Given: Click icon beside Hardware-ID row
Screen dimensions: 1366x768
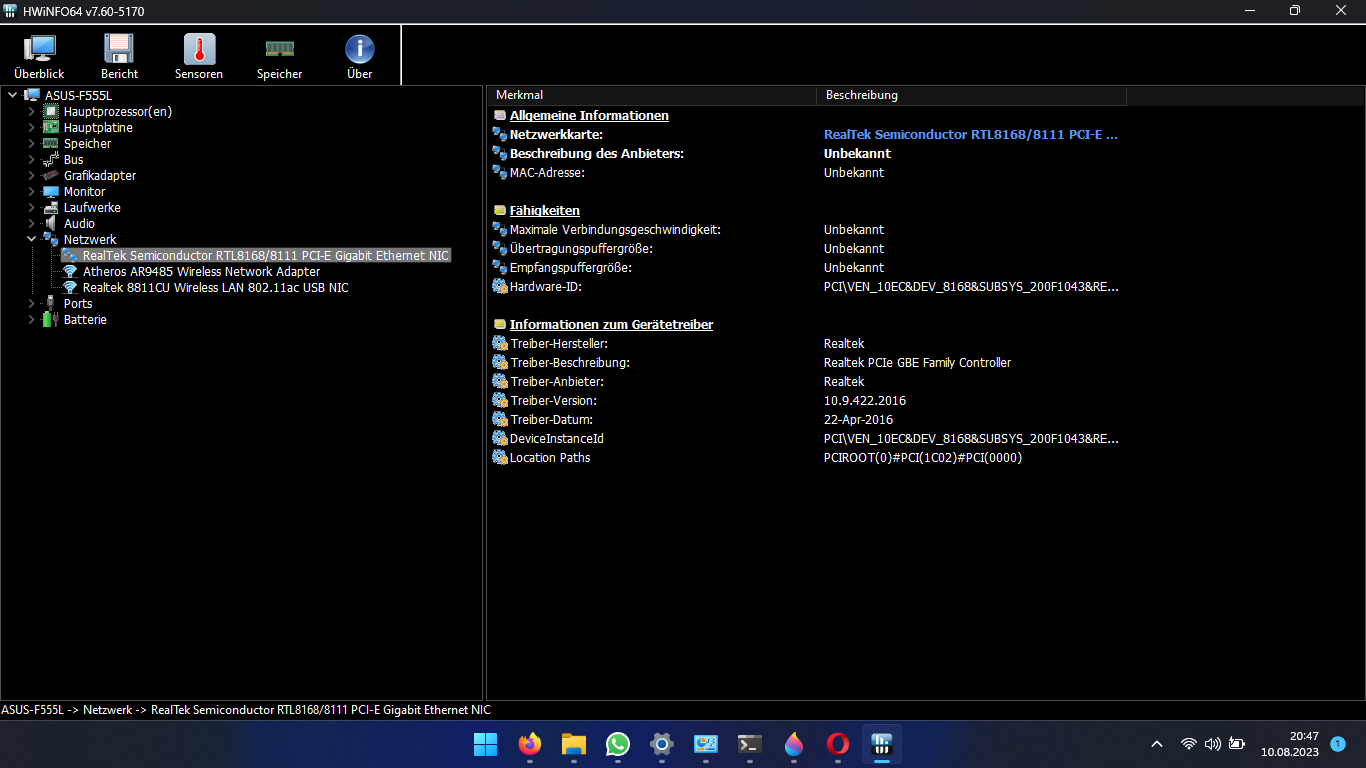Looking at the screenshot, I should point(500,286).
